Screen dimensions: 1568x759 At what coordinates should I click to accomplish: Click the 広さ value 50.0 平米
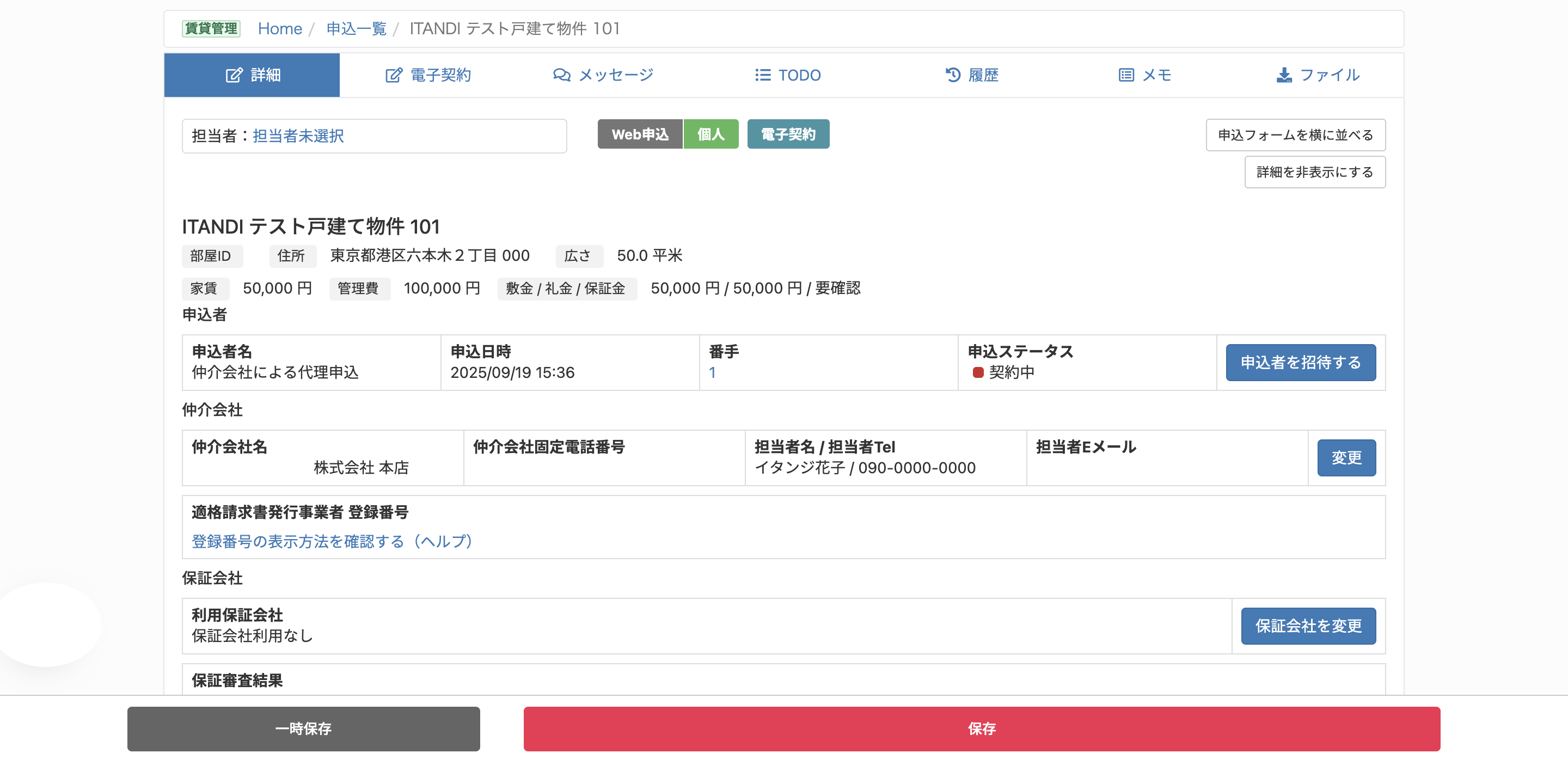pos(650,255)
